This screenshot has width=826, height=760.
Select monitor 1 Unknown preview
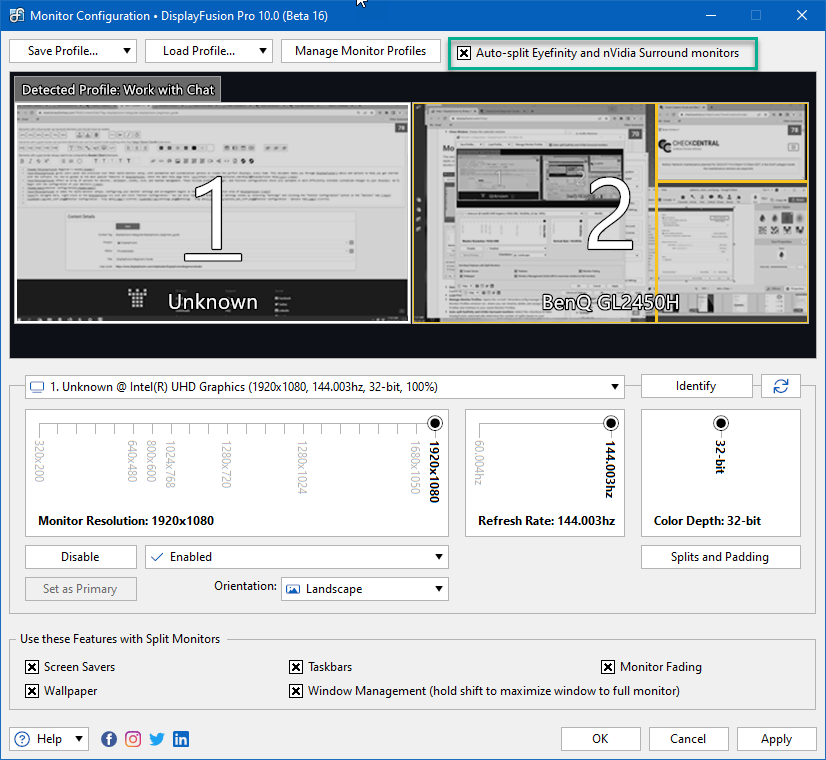pyautogui.click(x=212, y=213)
